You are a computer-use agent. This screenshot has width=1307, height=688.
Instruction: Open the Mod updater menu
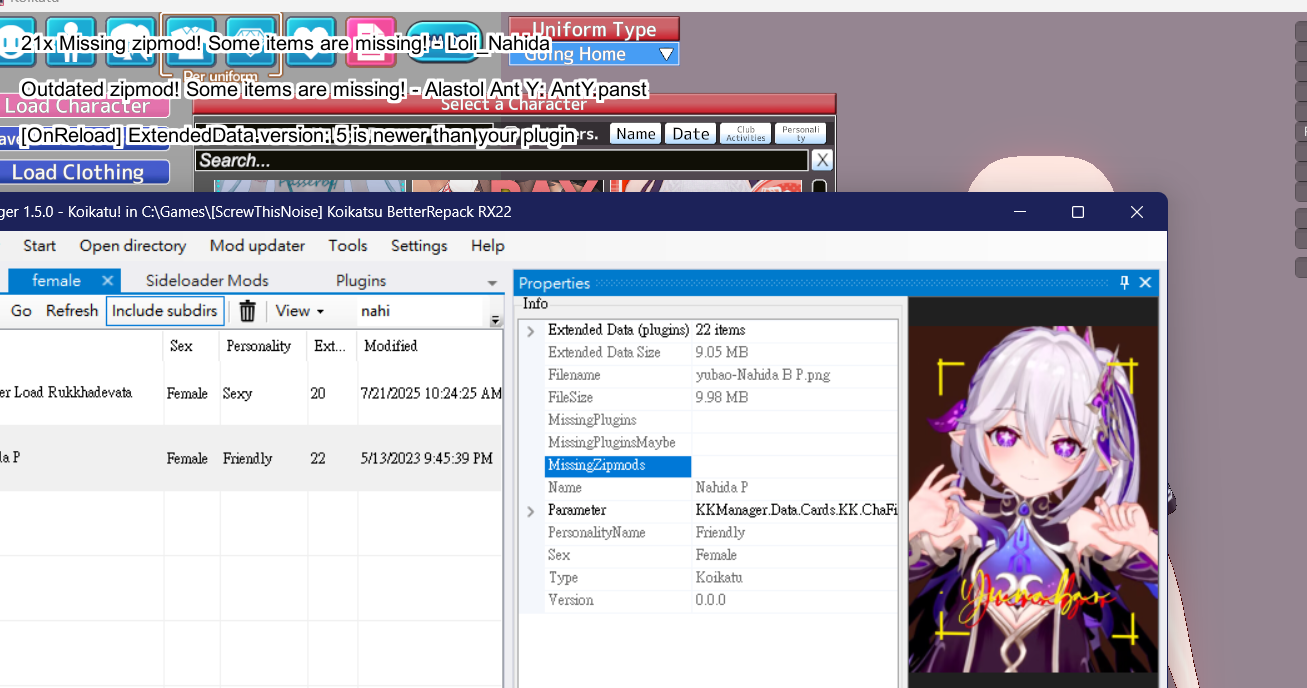(x=257, y=246)
